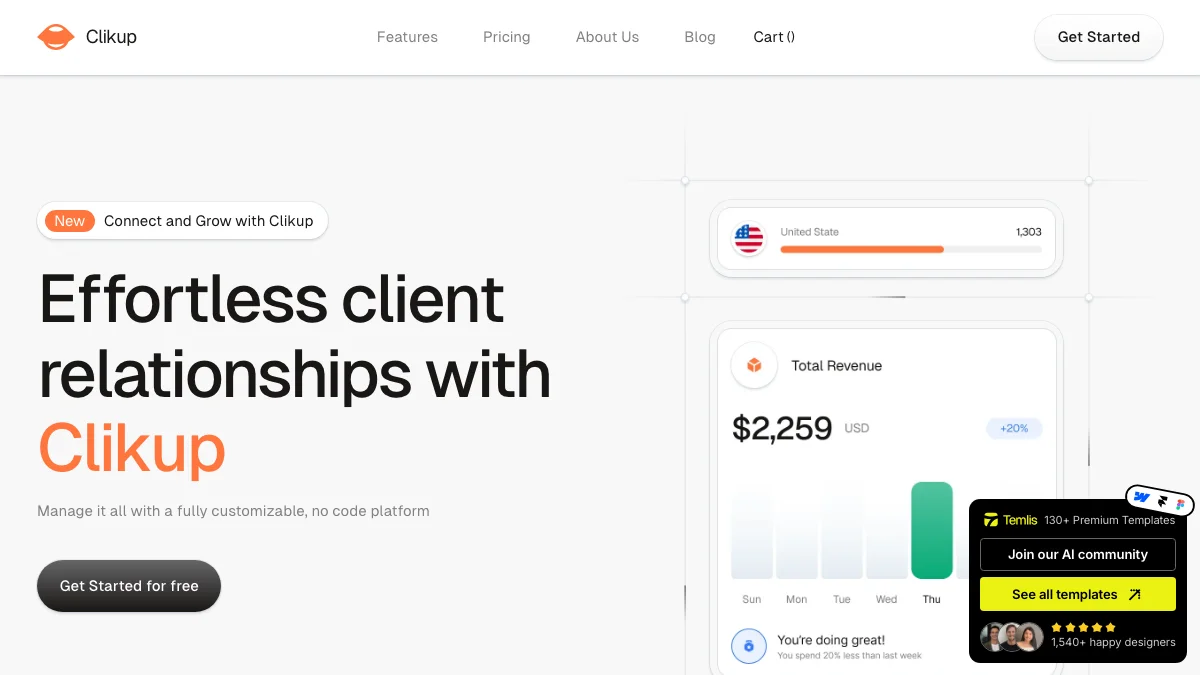Select the green Thu revenue bar
Image resolution: width=1200 pixels, height=675 pixels.
tap(932, 530)
